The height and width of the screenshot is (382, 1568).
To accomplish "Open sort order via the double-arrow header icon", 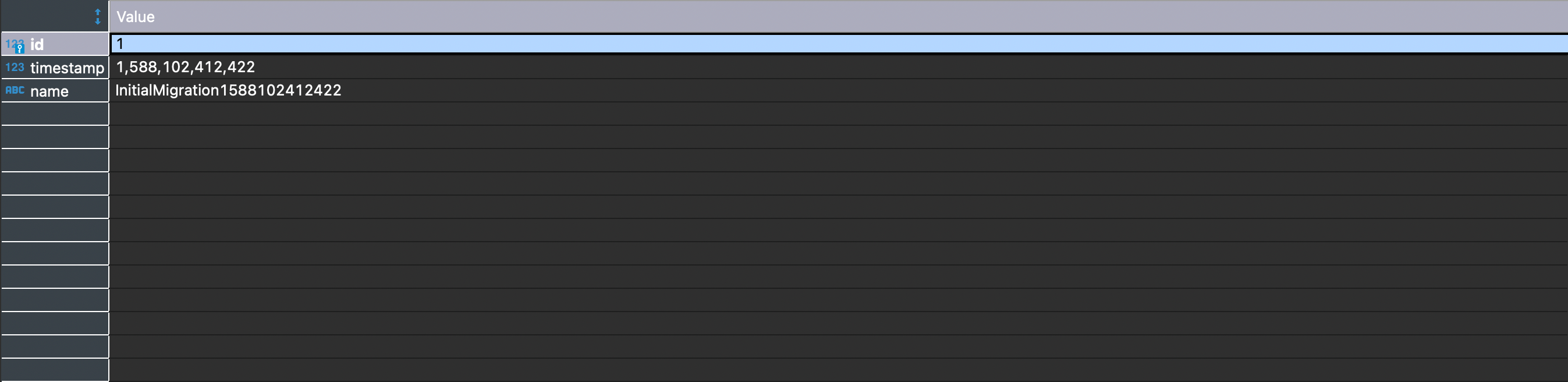I will tap(97, 16).
